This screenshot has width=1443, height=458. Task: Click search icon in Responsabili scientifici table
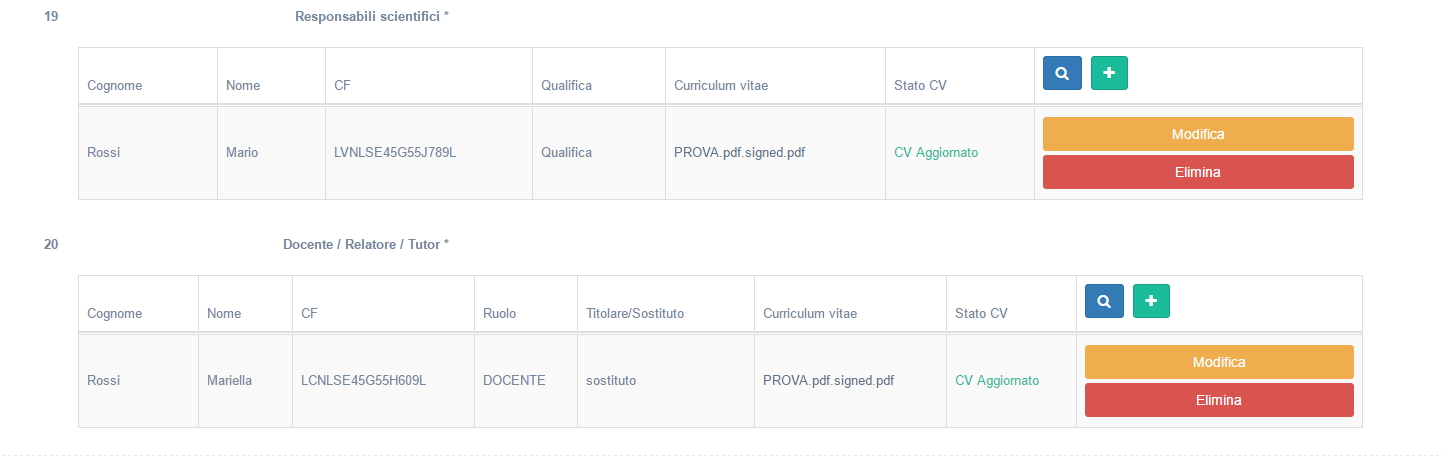point(1062,73)
